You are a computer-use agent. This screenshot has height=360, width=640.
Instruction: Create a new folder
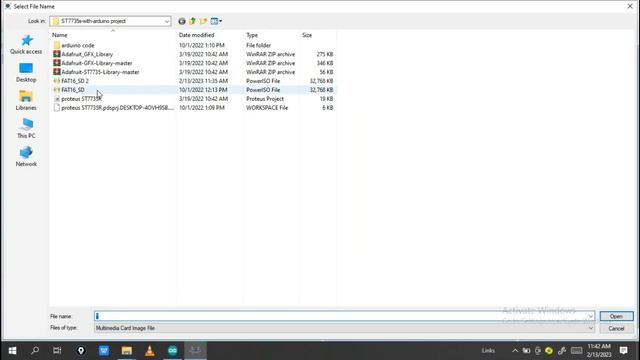click(203, 21)
